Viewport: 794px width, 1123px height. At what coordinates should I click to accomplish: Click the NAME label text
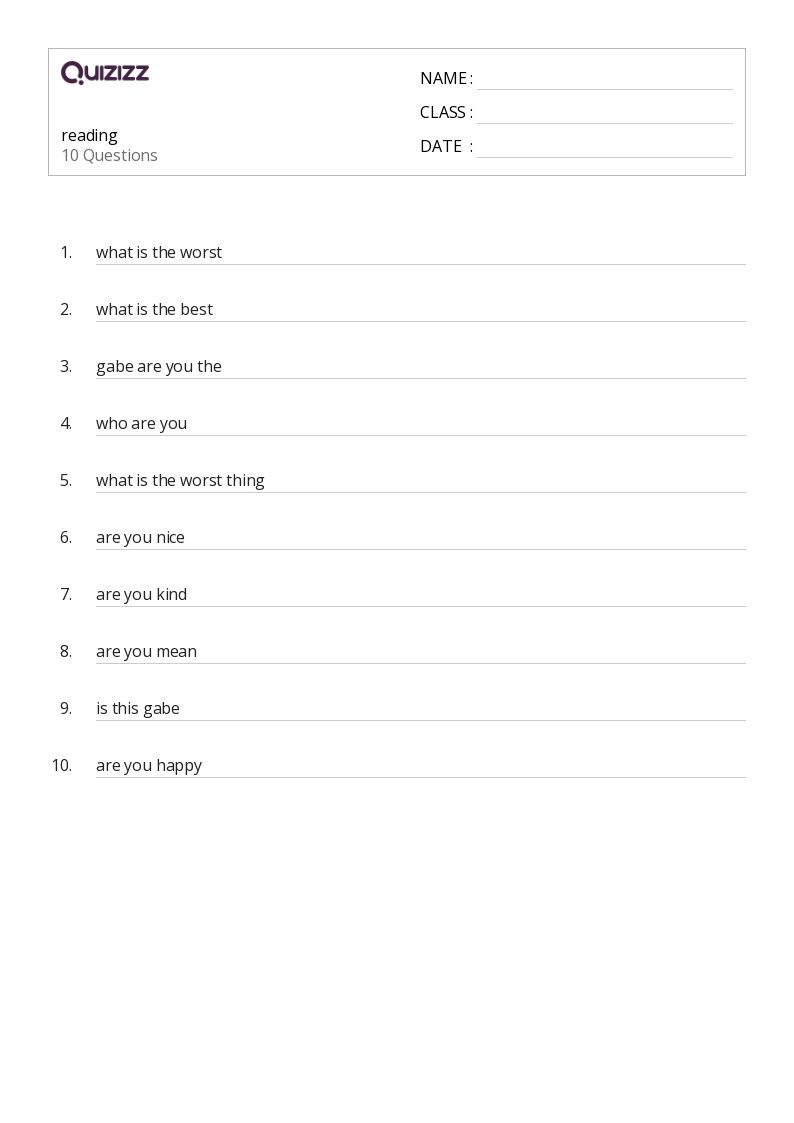(444, 78)
